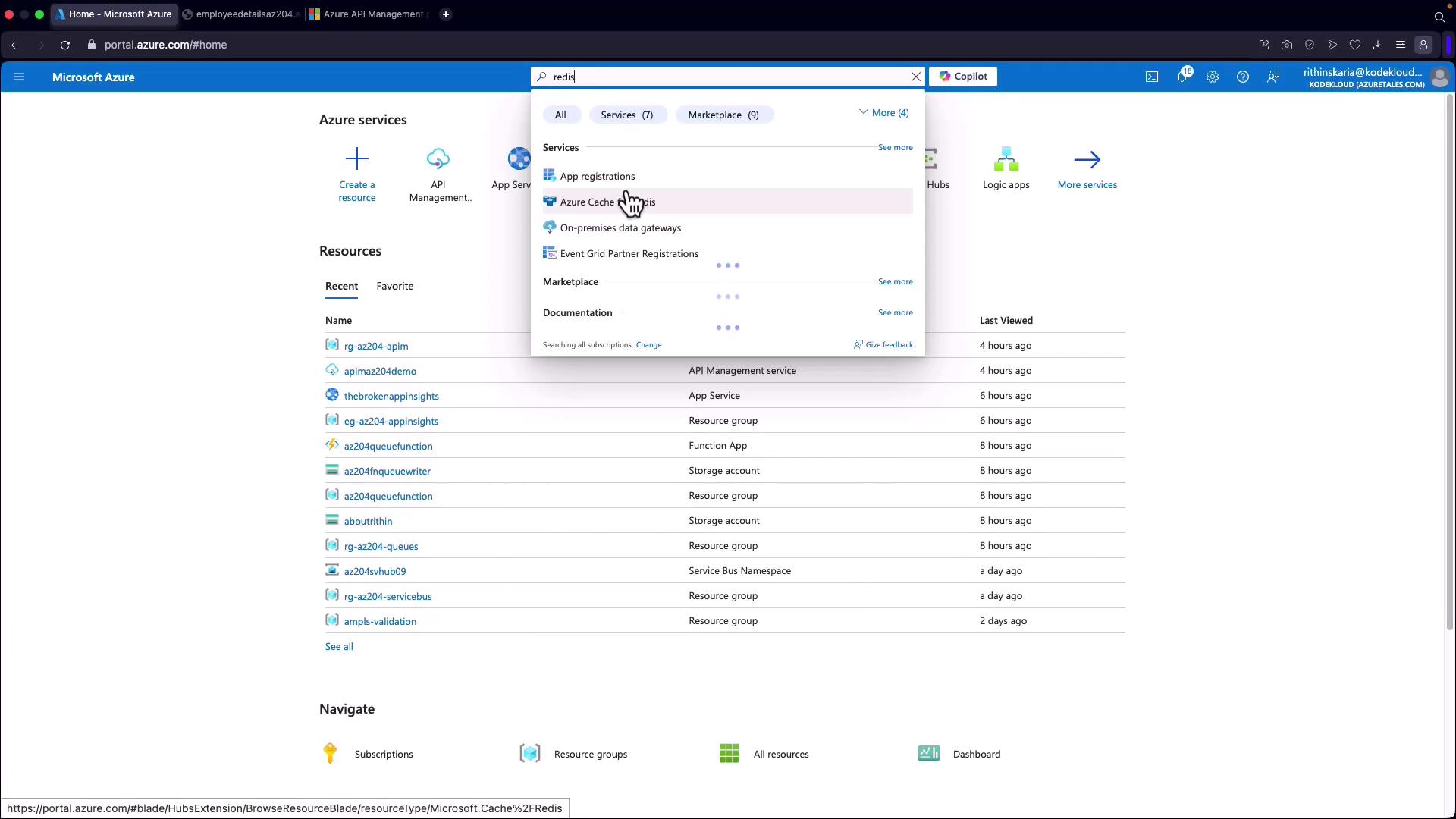The image size is (1456, 819).
Task: Open API Management service icon
Action: pyautogui.click(x=438, y=159)
